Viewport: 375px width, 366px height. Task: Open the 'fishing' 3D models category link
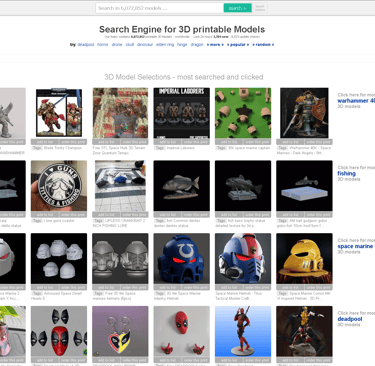click(x=346, y=174)
